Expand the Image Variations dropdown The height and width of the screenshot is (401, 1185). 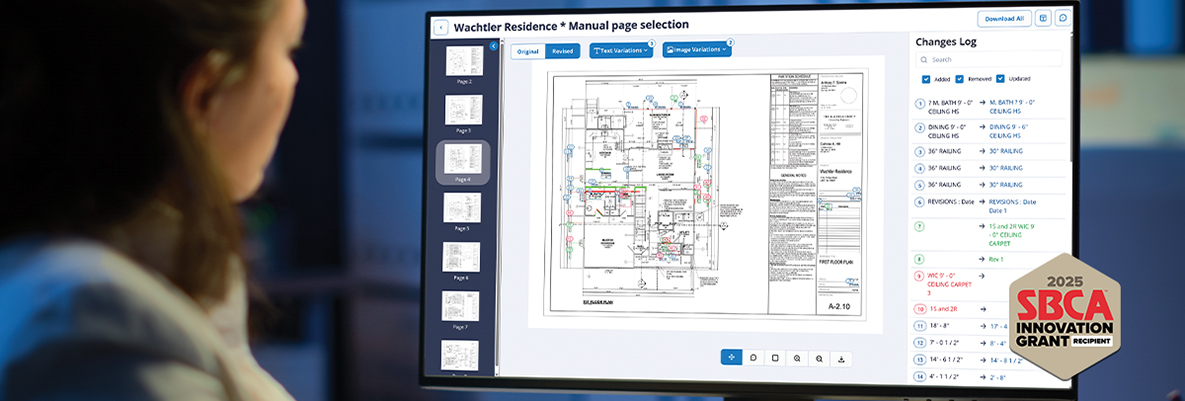click(x=696, y=49)
